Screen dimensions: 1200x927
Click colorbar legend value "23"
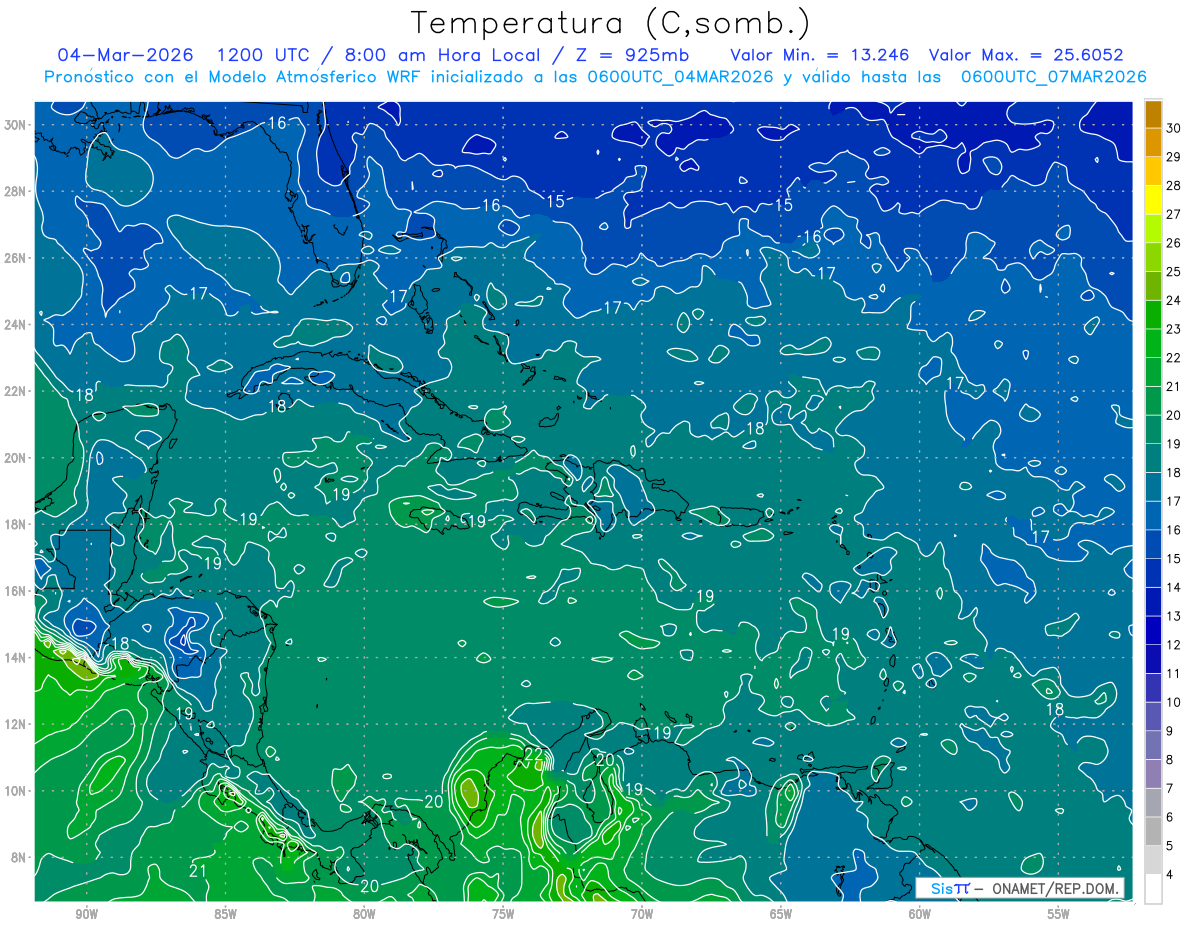(1174, 329)
